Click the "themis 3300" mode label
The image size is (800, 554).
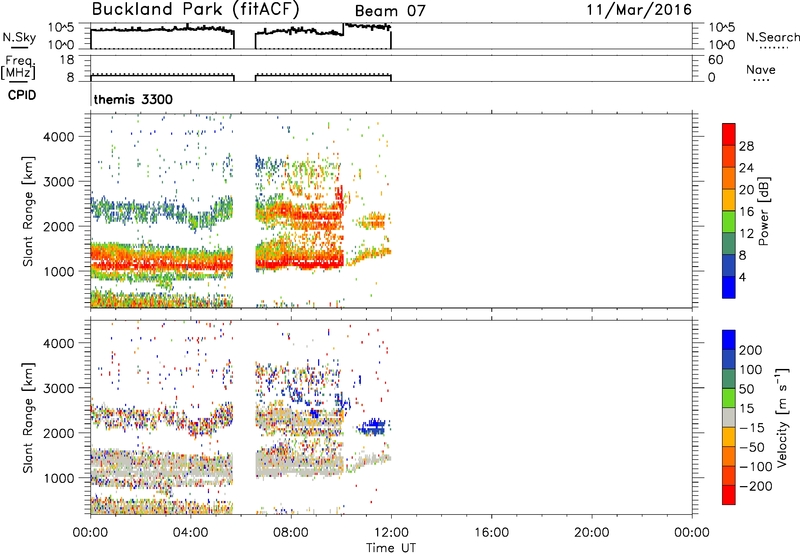(133, 99)
